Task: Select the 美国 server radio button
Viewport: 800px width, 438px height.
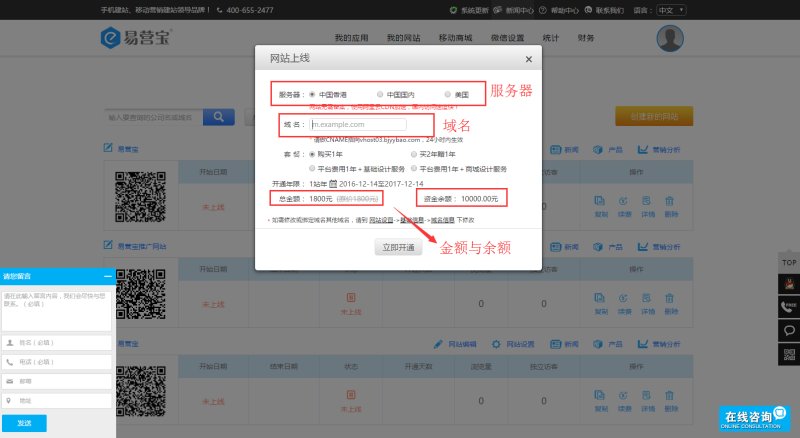Action: [448, 94]
